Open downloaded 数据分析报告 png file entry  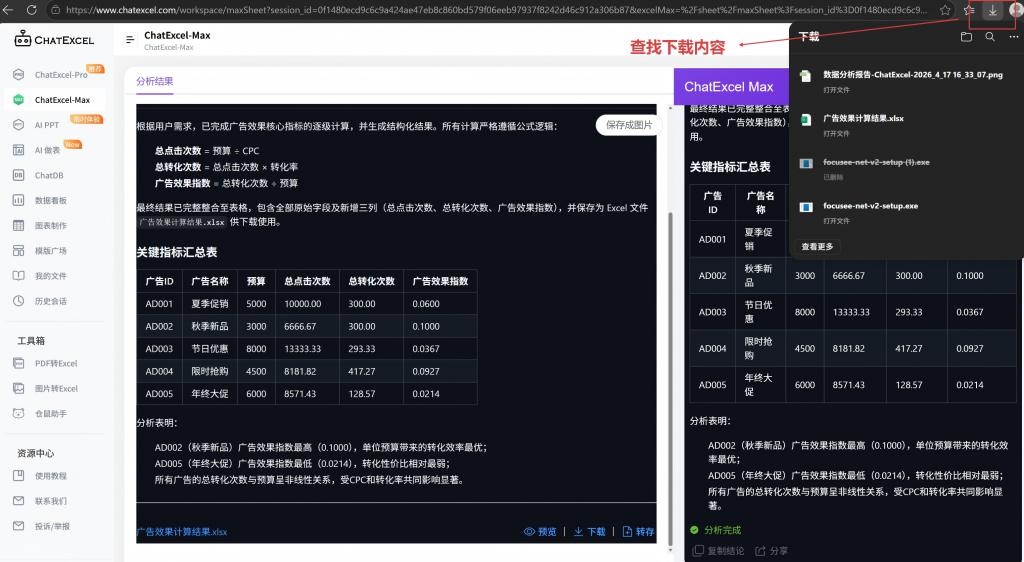pos(912,75)
